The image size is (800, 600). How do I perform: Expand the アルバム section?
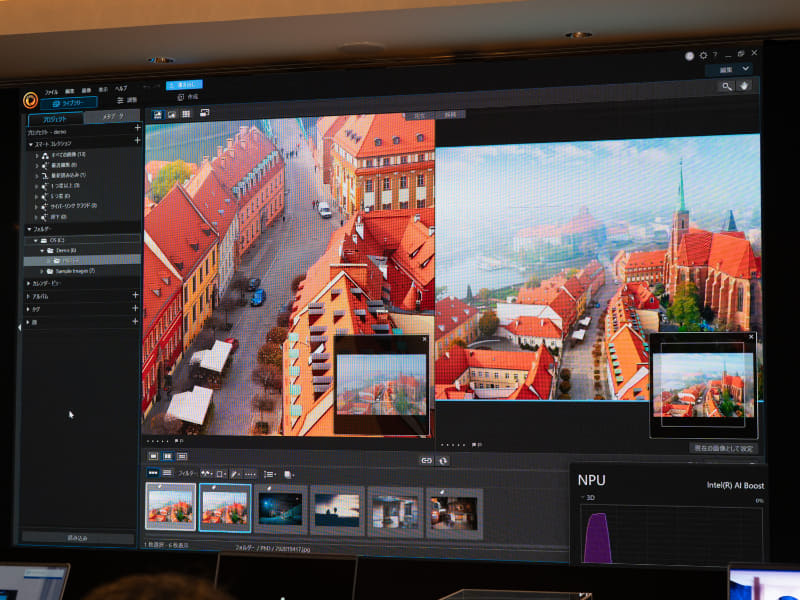pos(28,296)
